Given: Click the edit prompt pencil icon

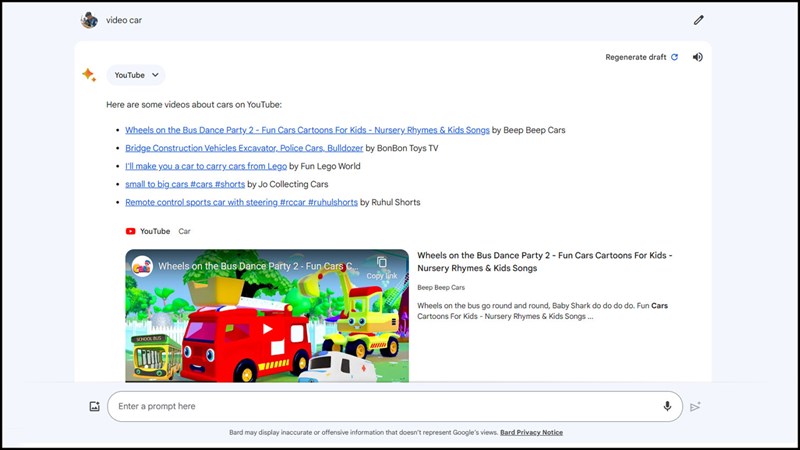Looking at the screenshot, I should tap(698, 20).
